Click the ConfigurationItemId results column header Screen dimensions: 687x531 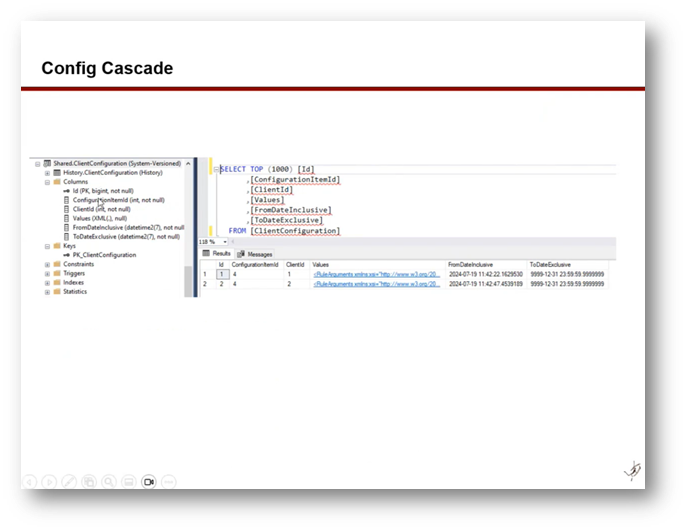(x=255, y=265)
